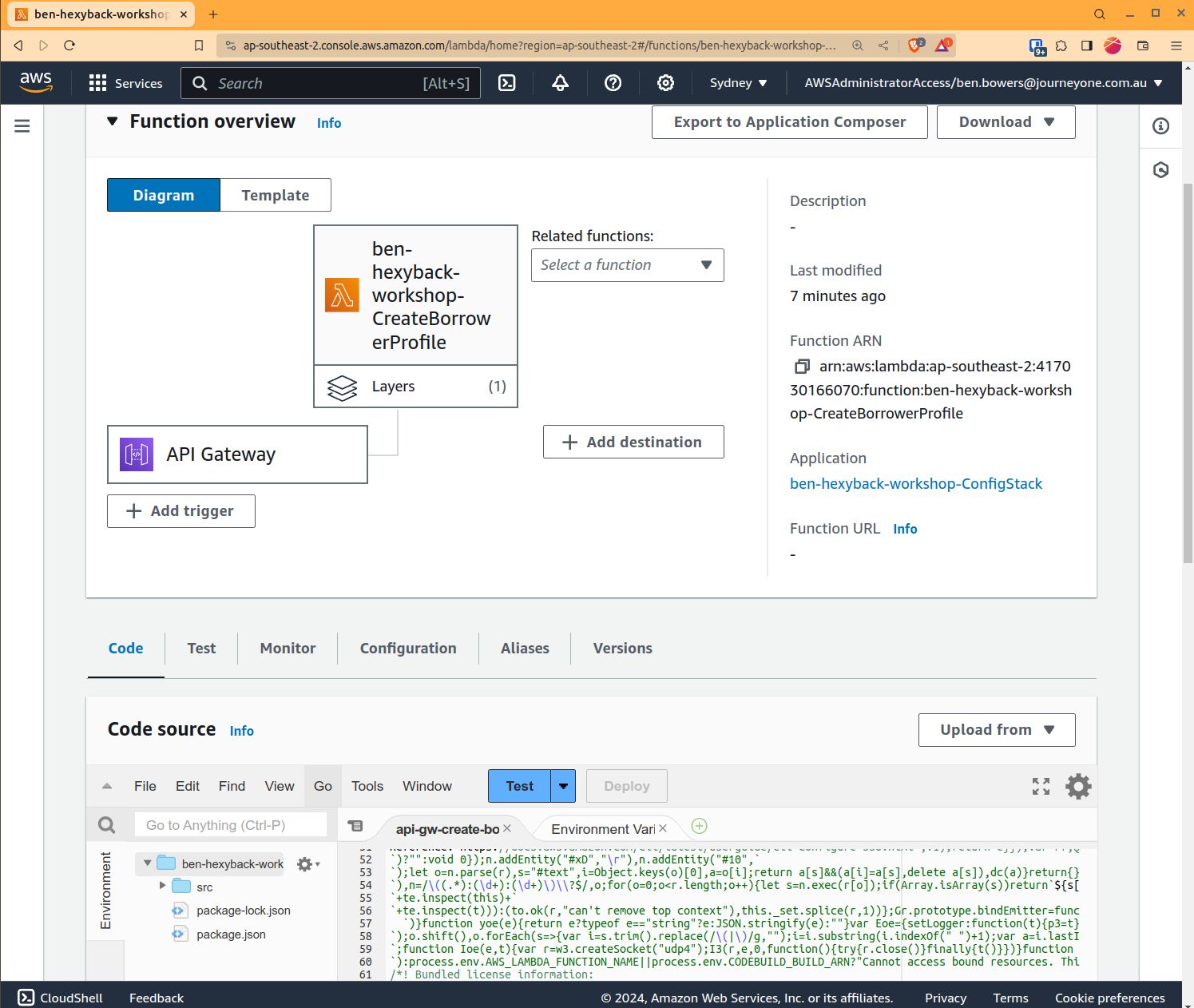
Task: Launch CloudShell from the top navigation icon
Action: [x=507, y=83]
